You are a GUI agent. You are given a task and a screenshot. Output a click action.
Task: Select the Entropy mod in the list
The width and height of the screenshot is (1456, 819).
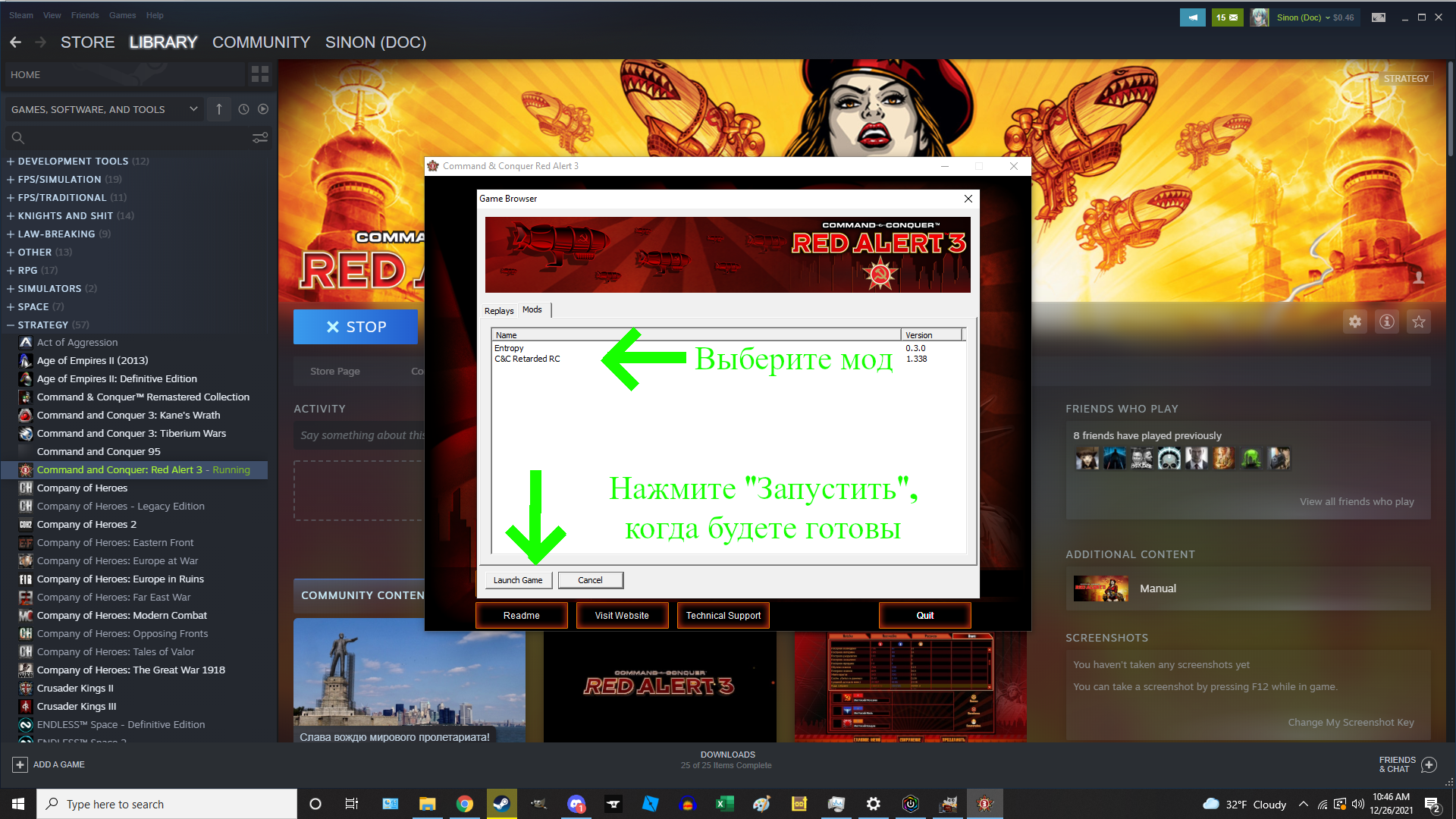(x=728, y=348)
